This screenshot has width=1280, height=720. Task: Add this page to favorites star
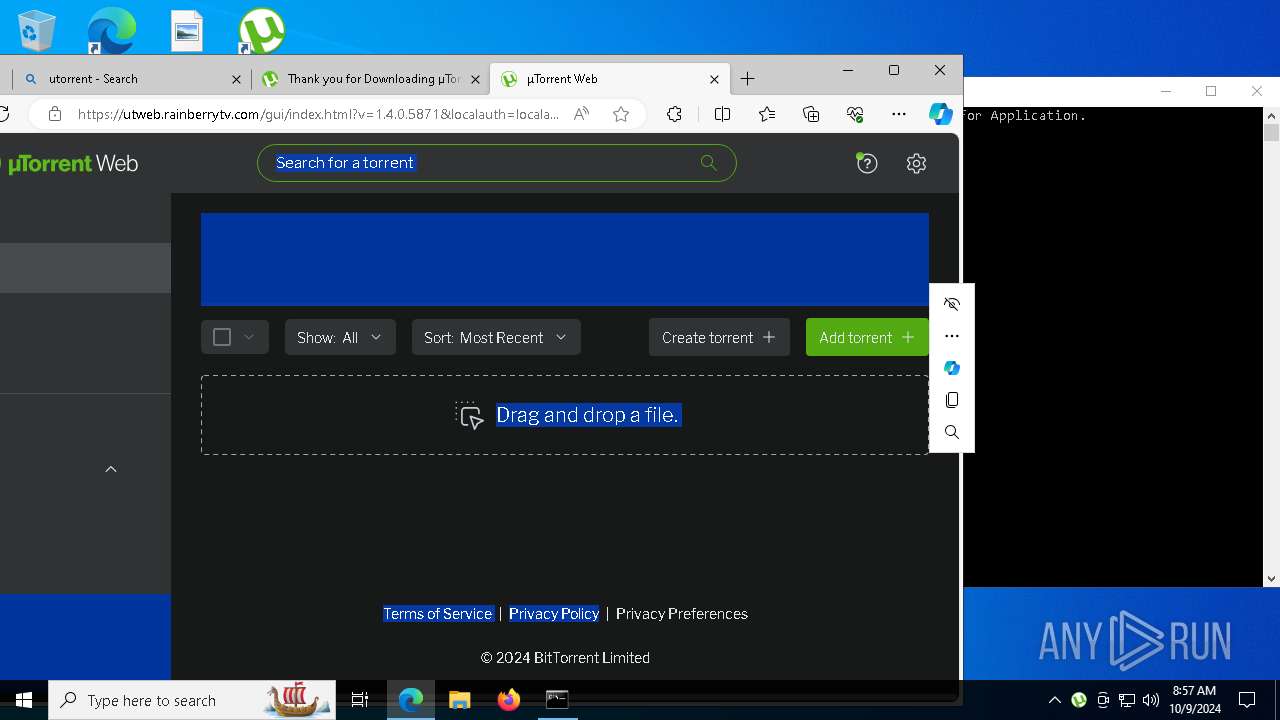click(621, 114)
